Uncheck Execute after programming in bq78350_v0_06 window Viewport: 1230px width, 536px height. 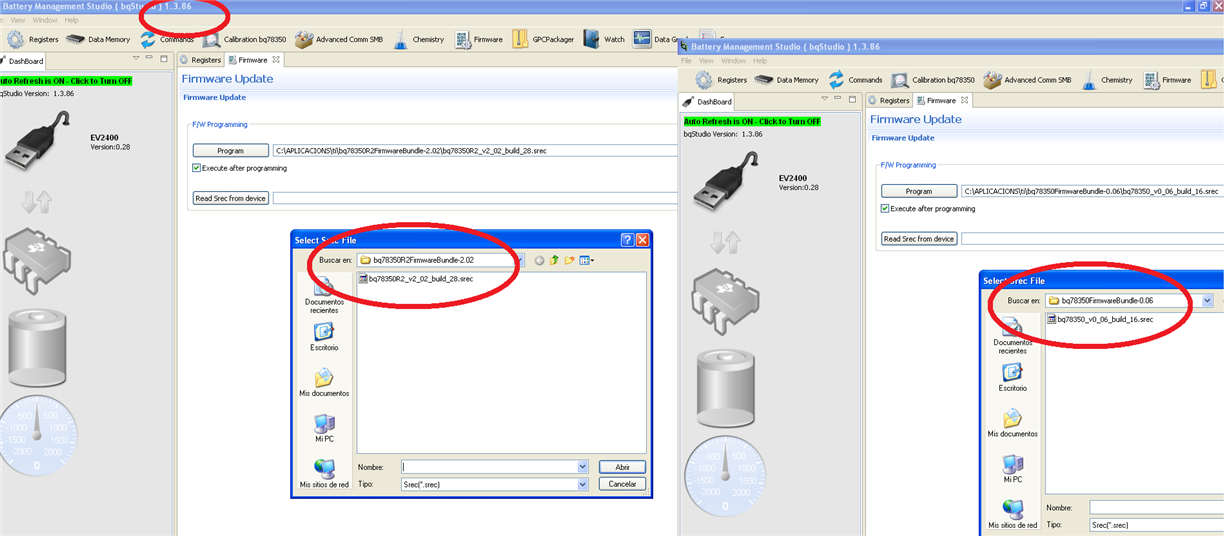885,209
